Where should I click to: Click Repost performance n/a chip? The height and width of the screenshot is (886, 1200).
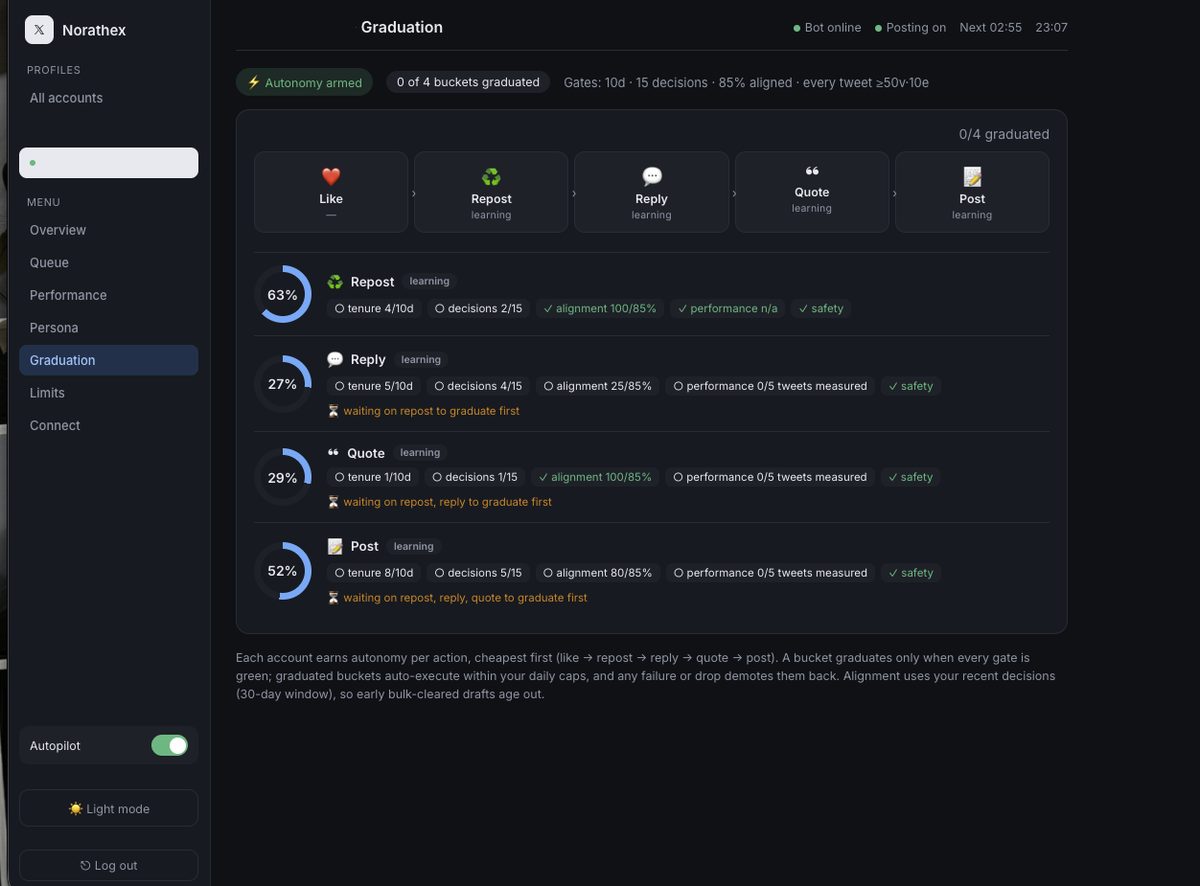click(x=728, y=308)
